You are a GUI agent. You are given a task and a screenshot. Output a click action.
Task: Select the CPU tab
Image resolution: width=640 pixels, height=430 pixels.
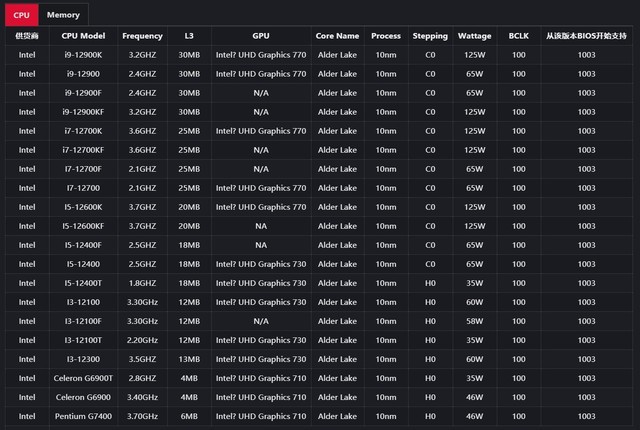point(21,15)
